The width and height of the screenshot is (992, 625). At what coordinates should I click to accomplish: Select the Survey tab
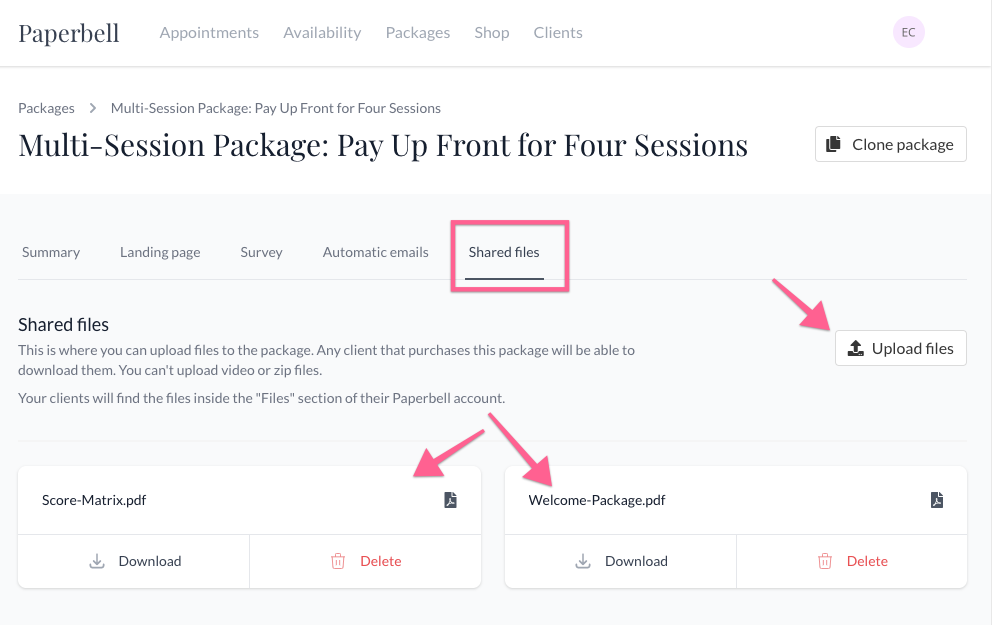click(261, 252)
